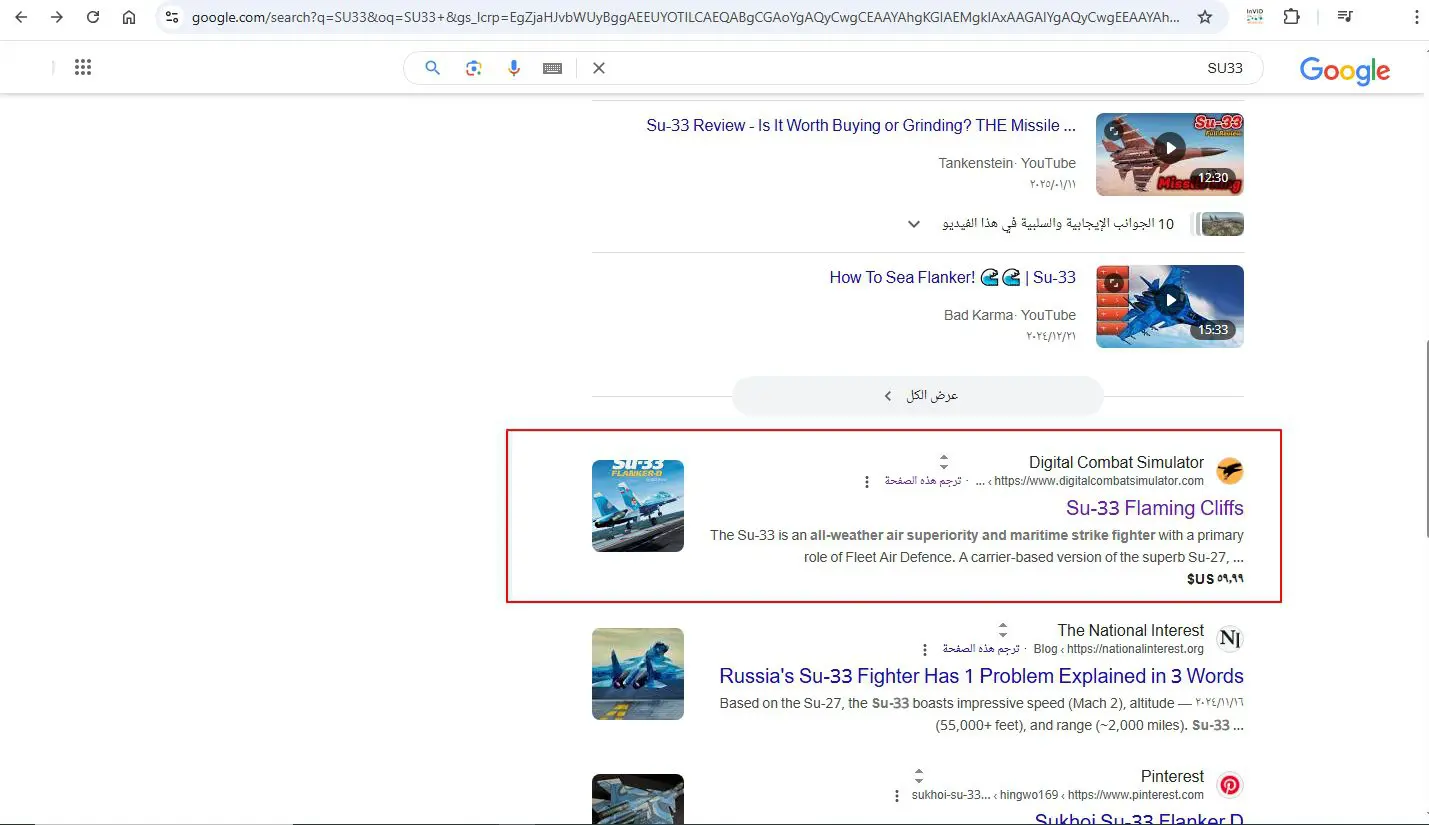The width and height of the screenshot is (1429, 825).
Task: Play the Su-33 Review 12:30 video thumbnail
Action: point(1170,154)
